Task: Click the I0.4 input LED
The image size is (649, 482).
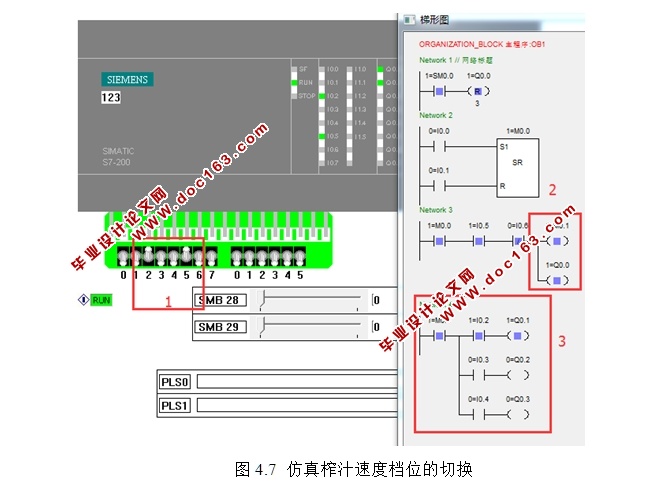Action: click(322, 123)
